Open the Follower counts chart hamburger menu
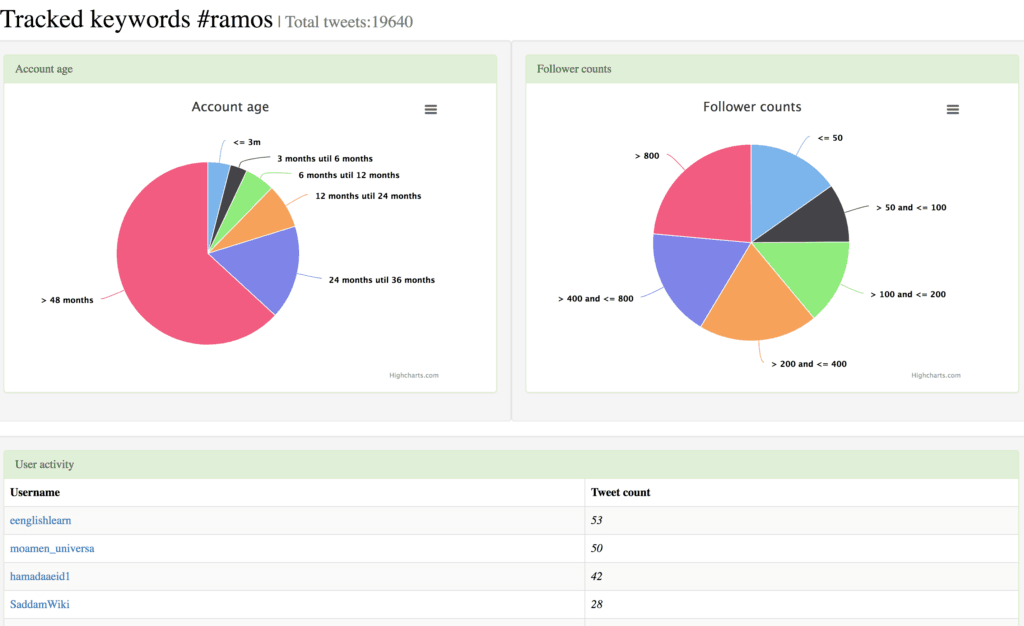The width and height of the screenshot is (1024, 626). [952, 109]
